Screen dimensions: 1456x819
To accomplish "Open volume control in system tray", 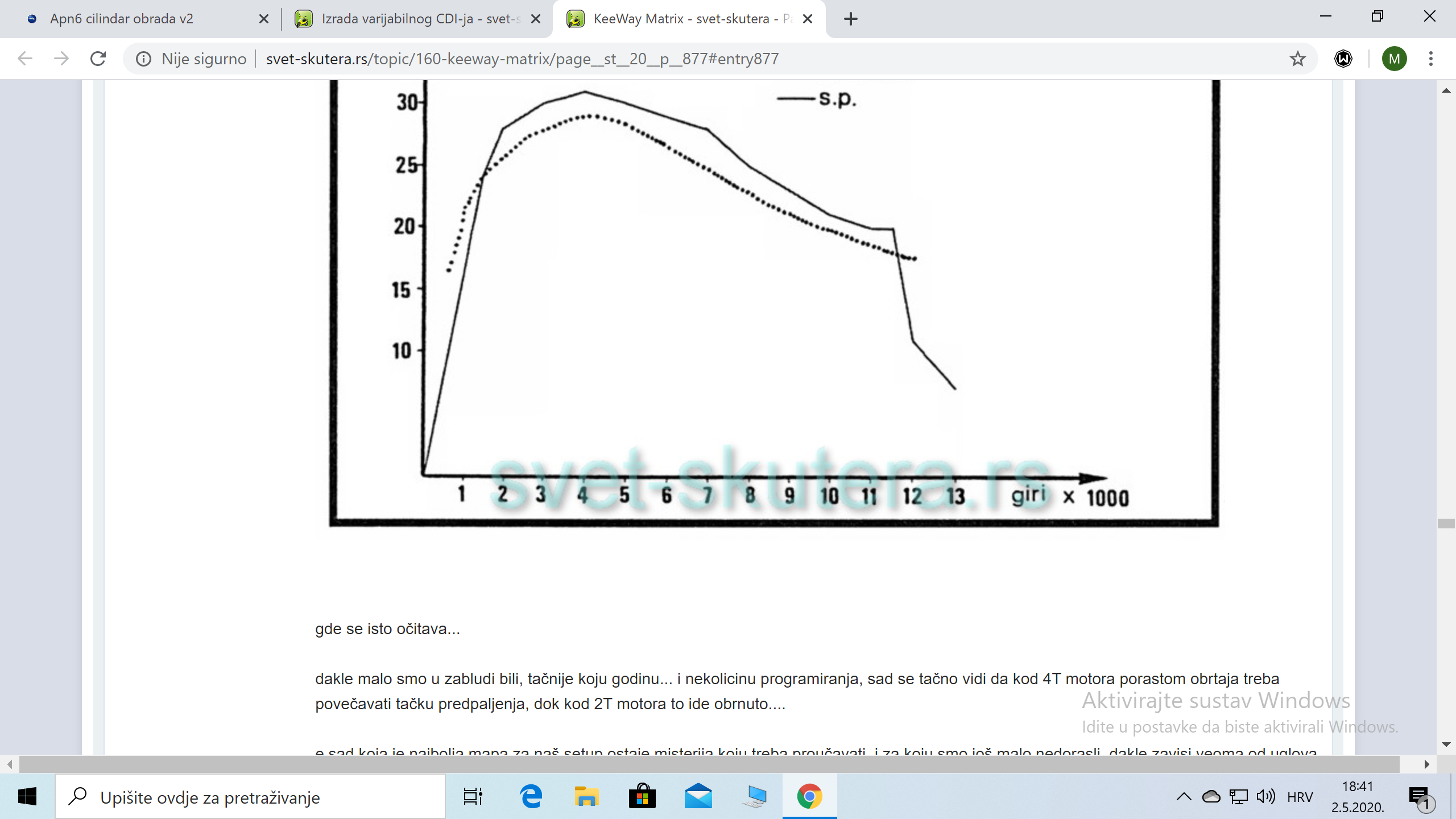I will point(1265,797).
